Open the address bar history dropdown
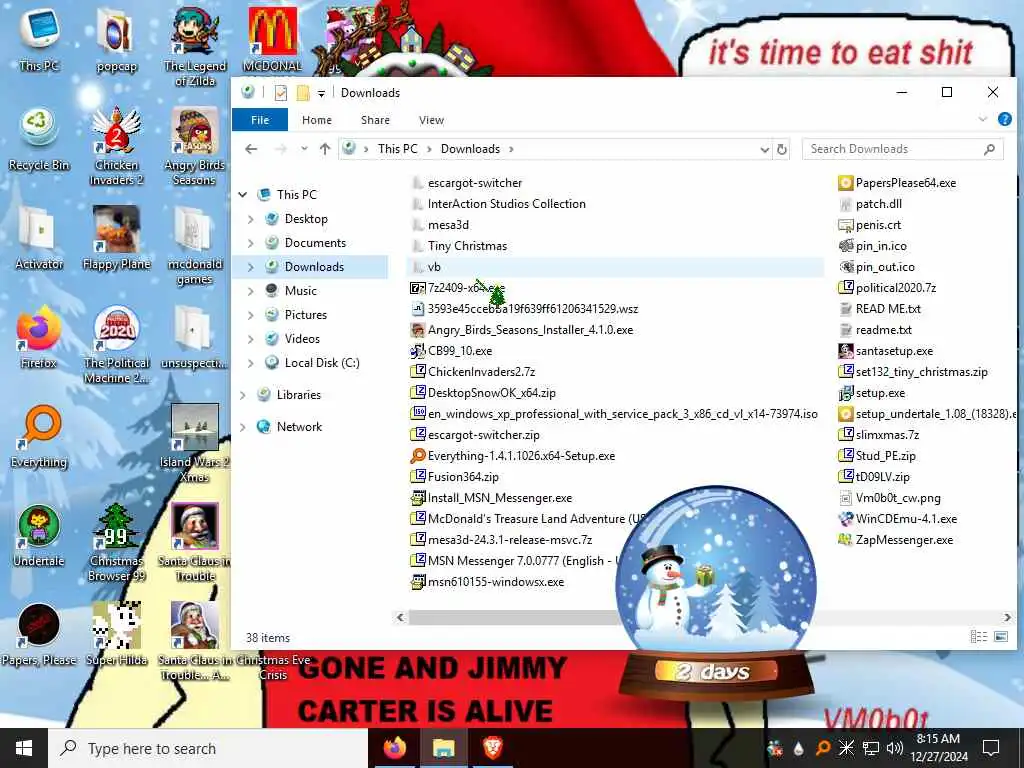Viewport: 1024px width, 768px height. point(765,150)
